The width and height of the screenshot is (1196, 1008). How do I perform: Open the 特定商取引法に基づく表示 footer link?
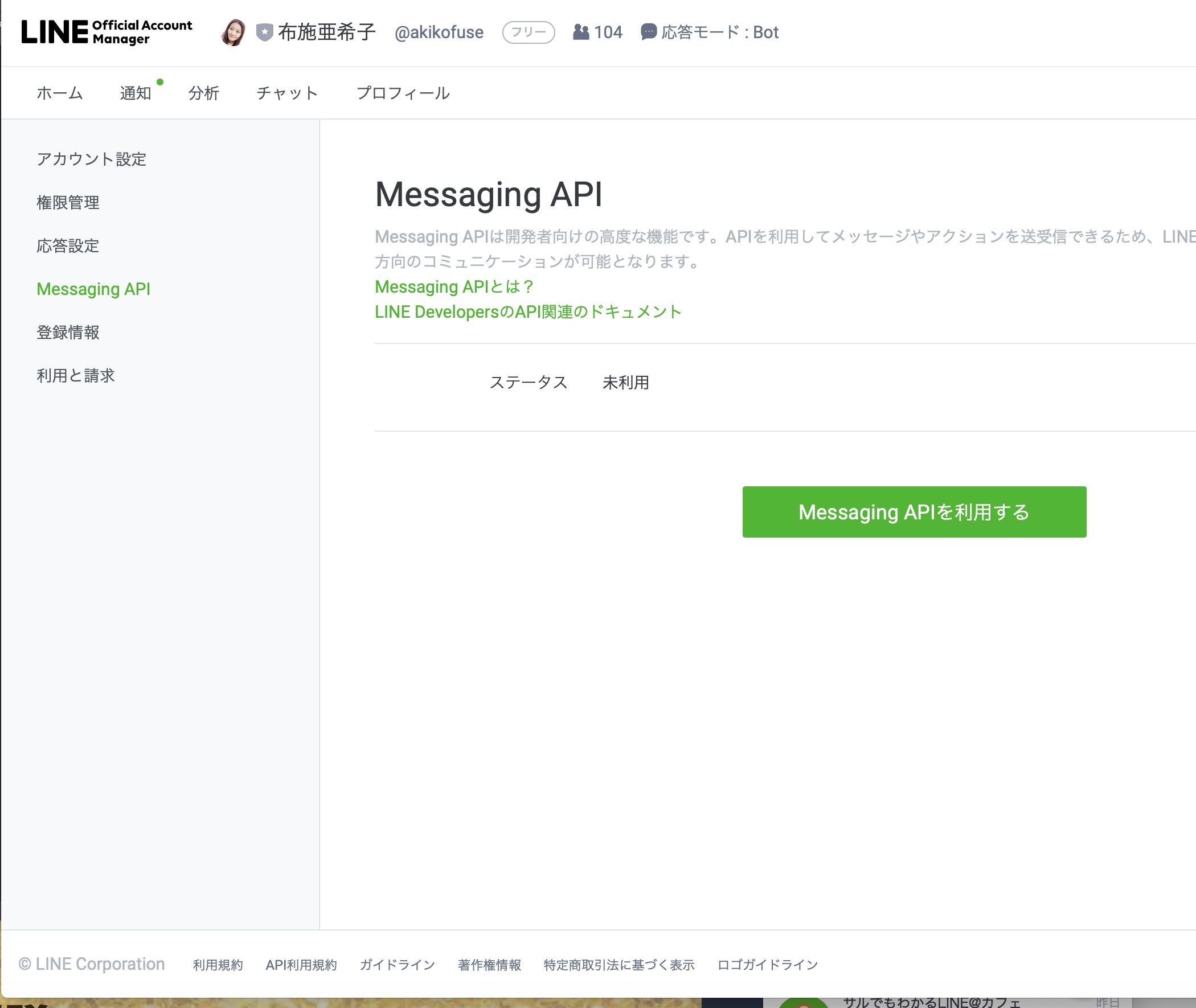(619, 965)
